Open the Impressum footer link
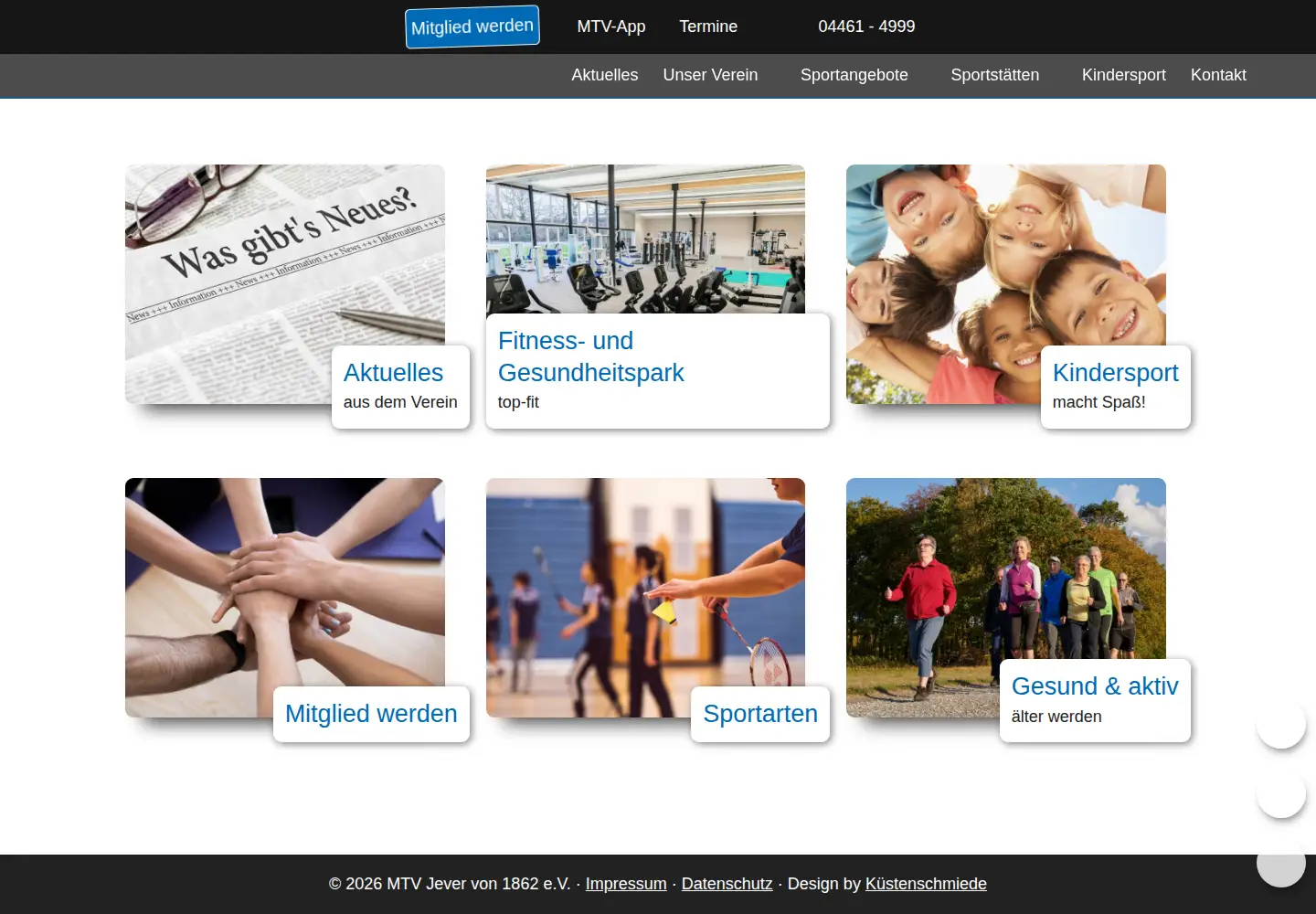This screenshot has height=914, width=1316. point(626,884)
